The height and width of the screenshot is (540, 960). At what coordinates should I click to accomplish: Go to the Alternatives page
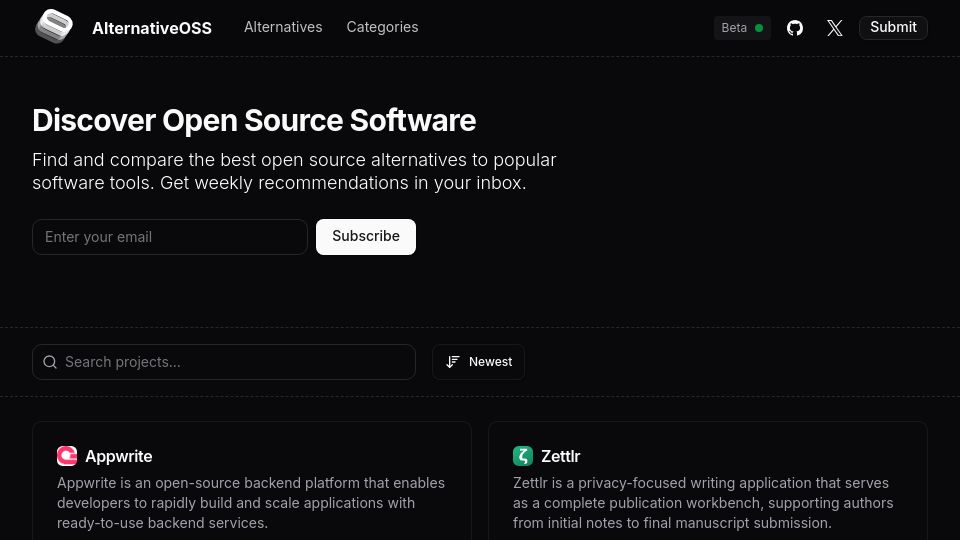point(283,27)
